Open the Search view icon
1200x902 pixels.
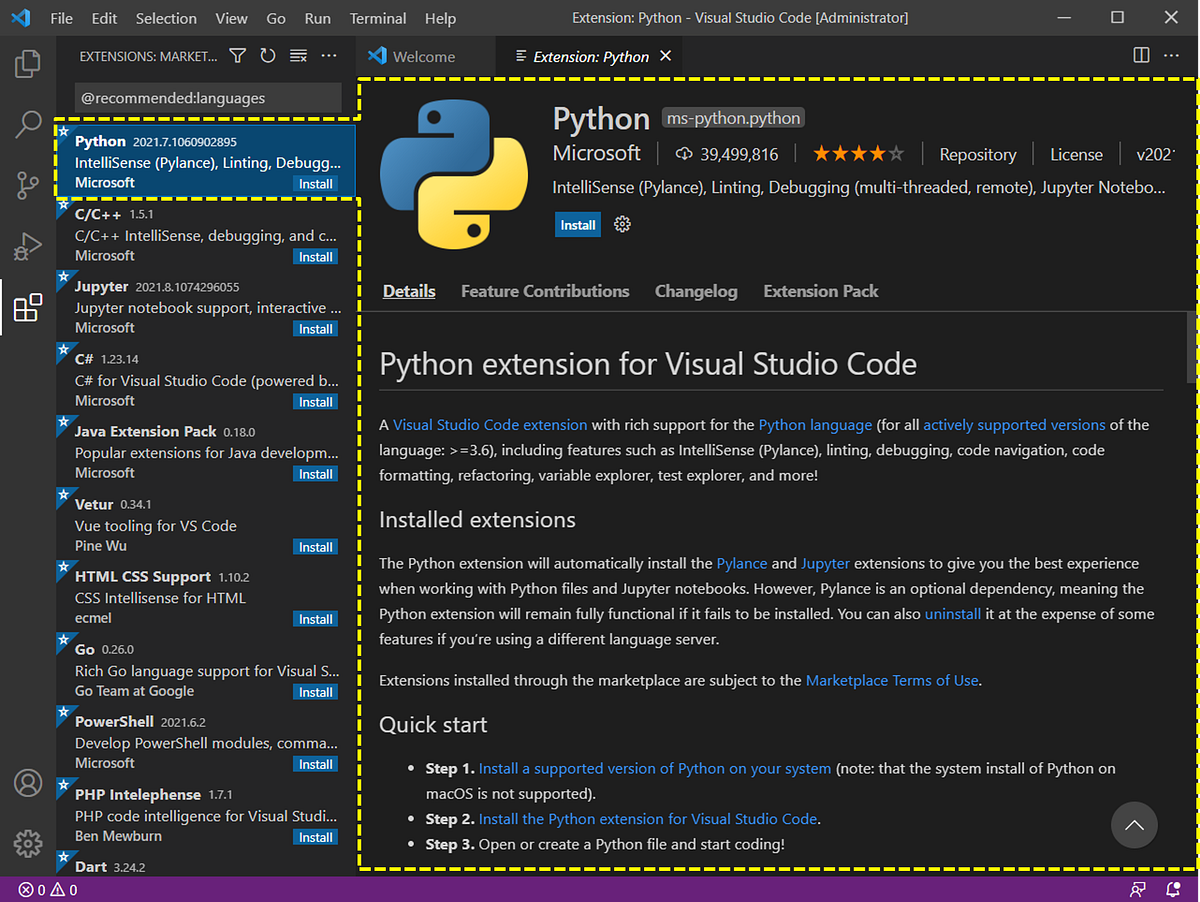pos(28,125)
